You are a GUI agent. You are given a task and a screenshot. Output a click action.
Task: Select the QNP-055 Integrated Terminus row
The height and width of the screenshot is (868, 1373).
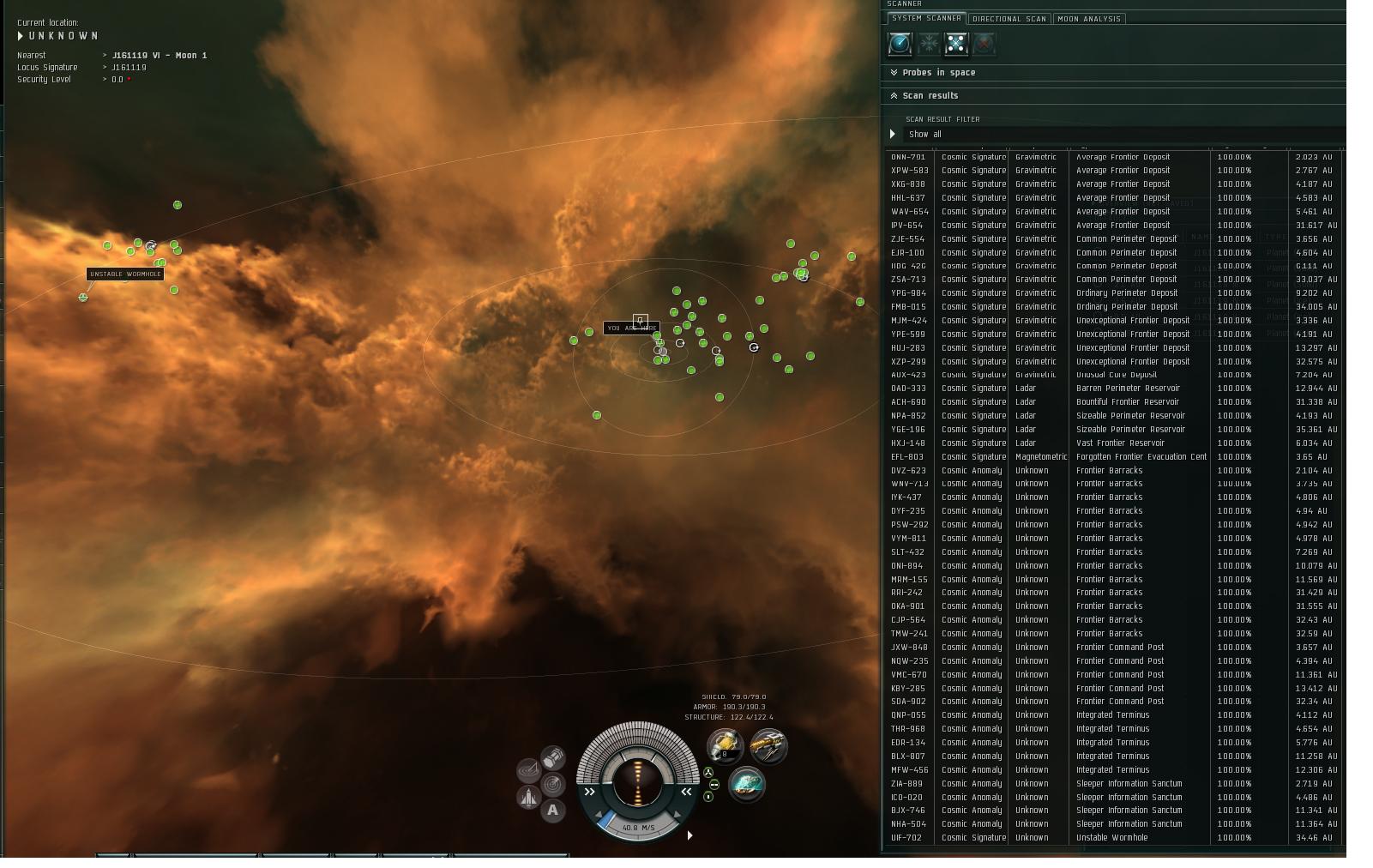click(1113, 715)
